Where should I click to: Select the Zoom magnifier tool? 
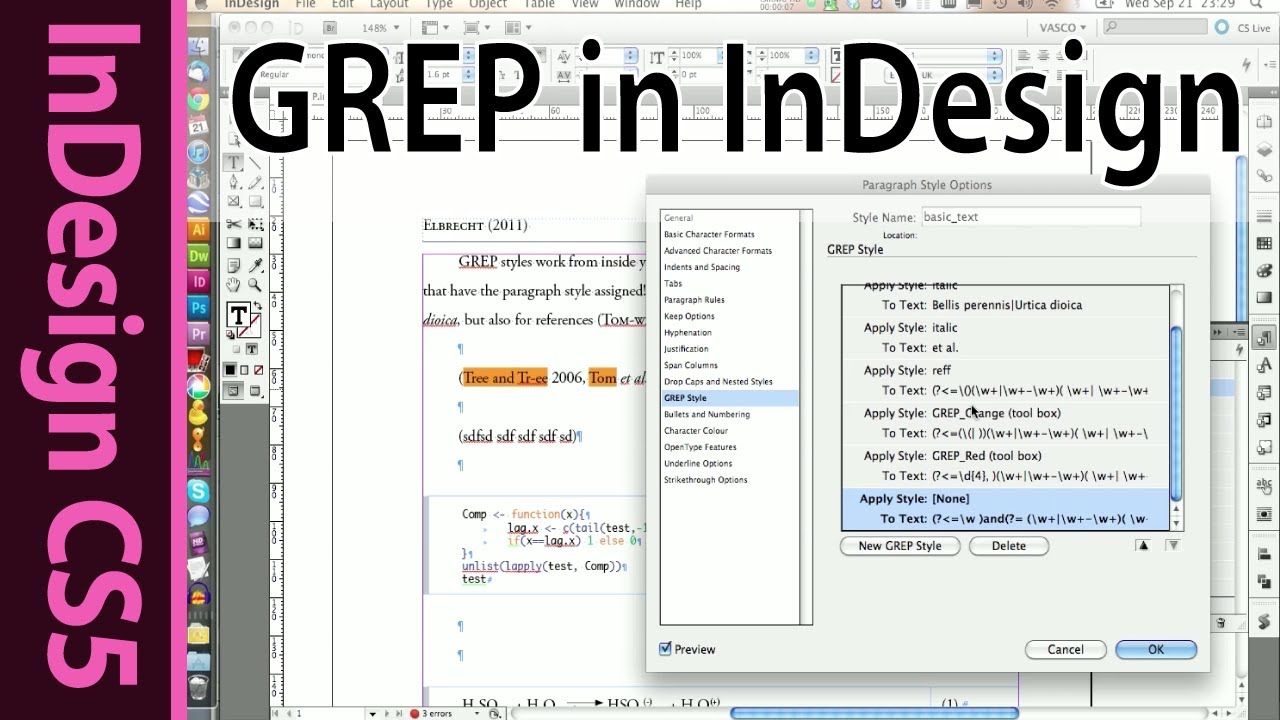point(254,285)
